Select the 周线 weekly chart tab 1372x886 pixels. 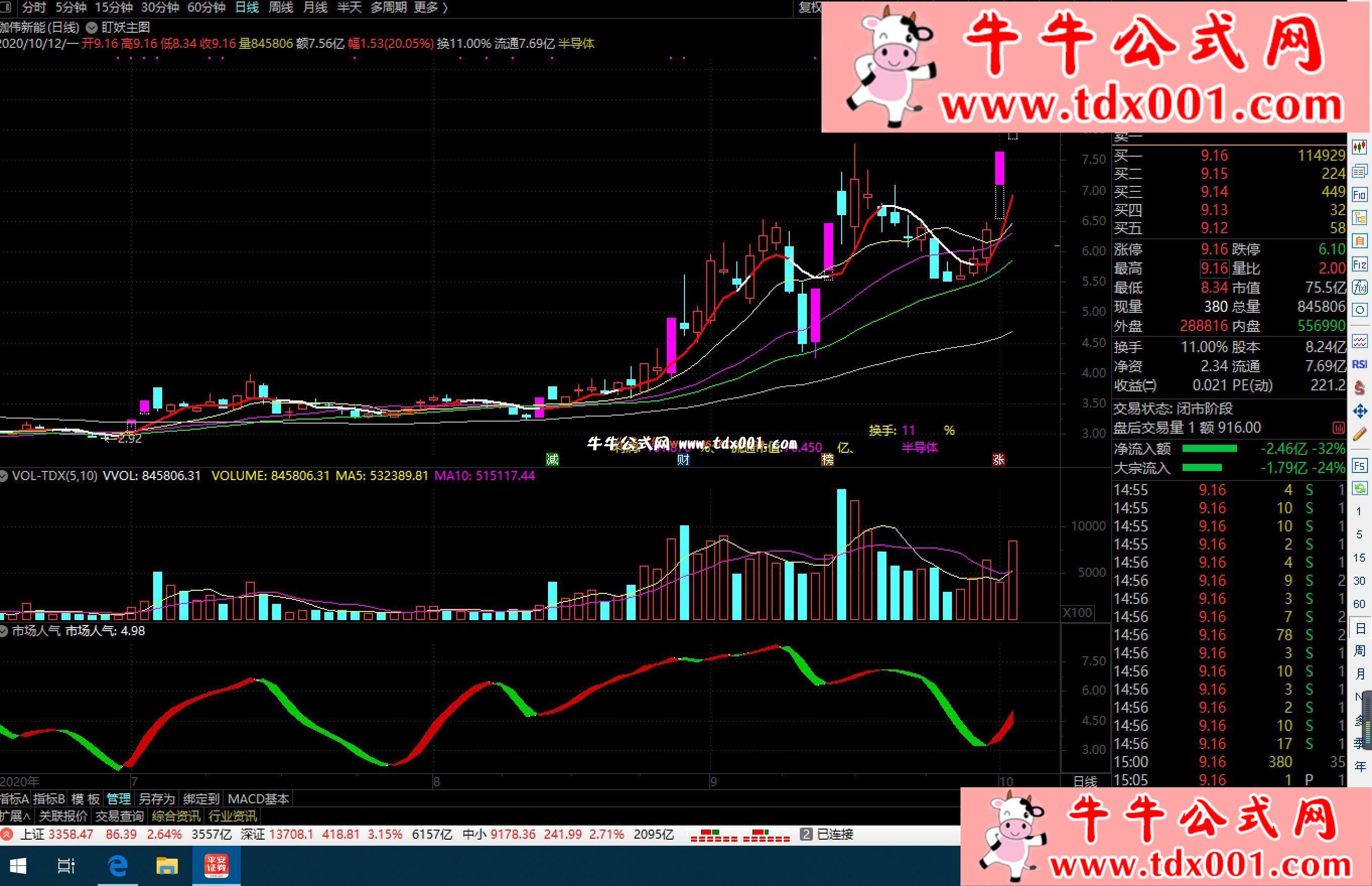281,8
